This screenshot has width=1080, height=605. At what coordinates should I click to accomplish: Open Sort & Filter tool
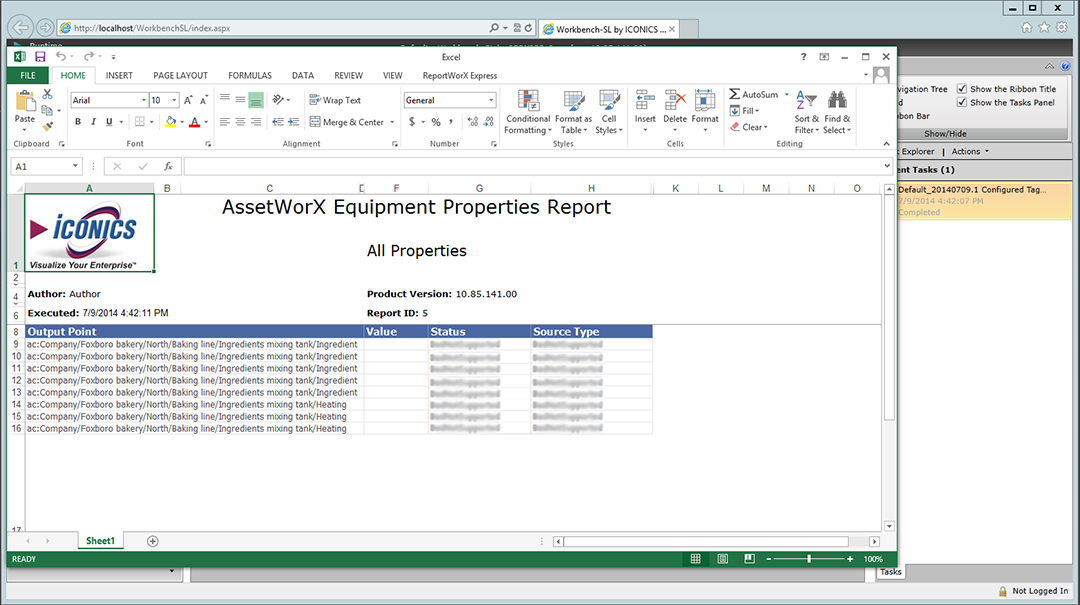click(x=807, y=101)
